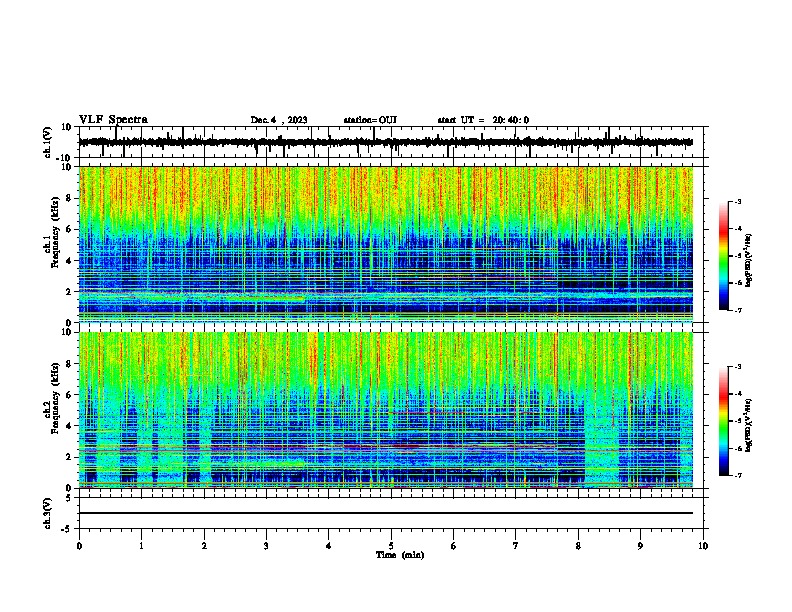Viewport: 792px width, 612px height.
Task: Click the "-3" label on lower color bar
Action: pyautogui.click(x=738, y=367)
